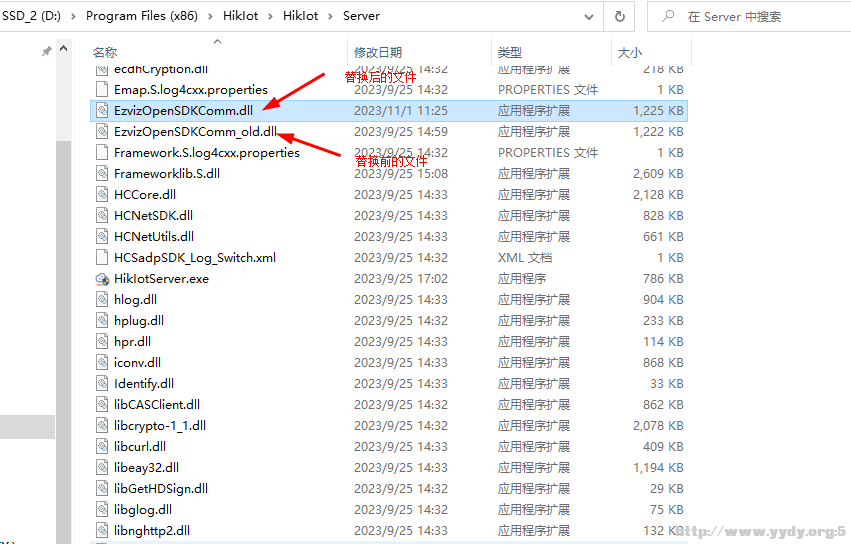The height and width of the screenshot is (544, 851).
Task: Click the navigation pane scroll up arrow
Action: coord(63,49)
